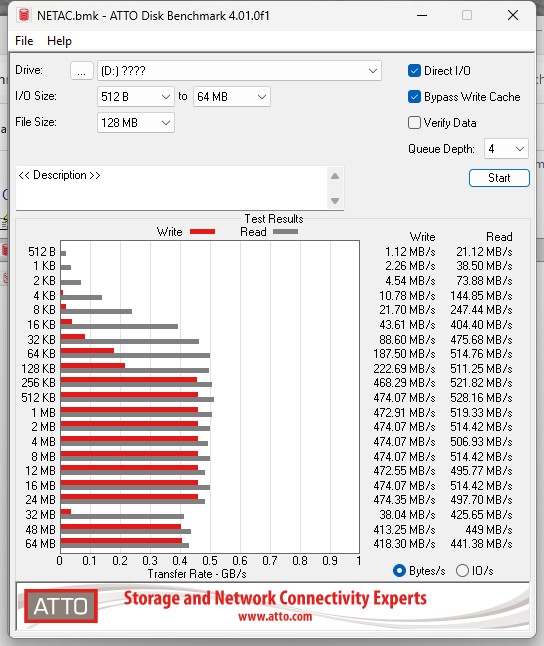Enable the Verify Data checkbox

pyautogui.click(x=414, y=123)
